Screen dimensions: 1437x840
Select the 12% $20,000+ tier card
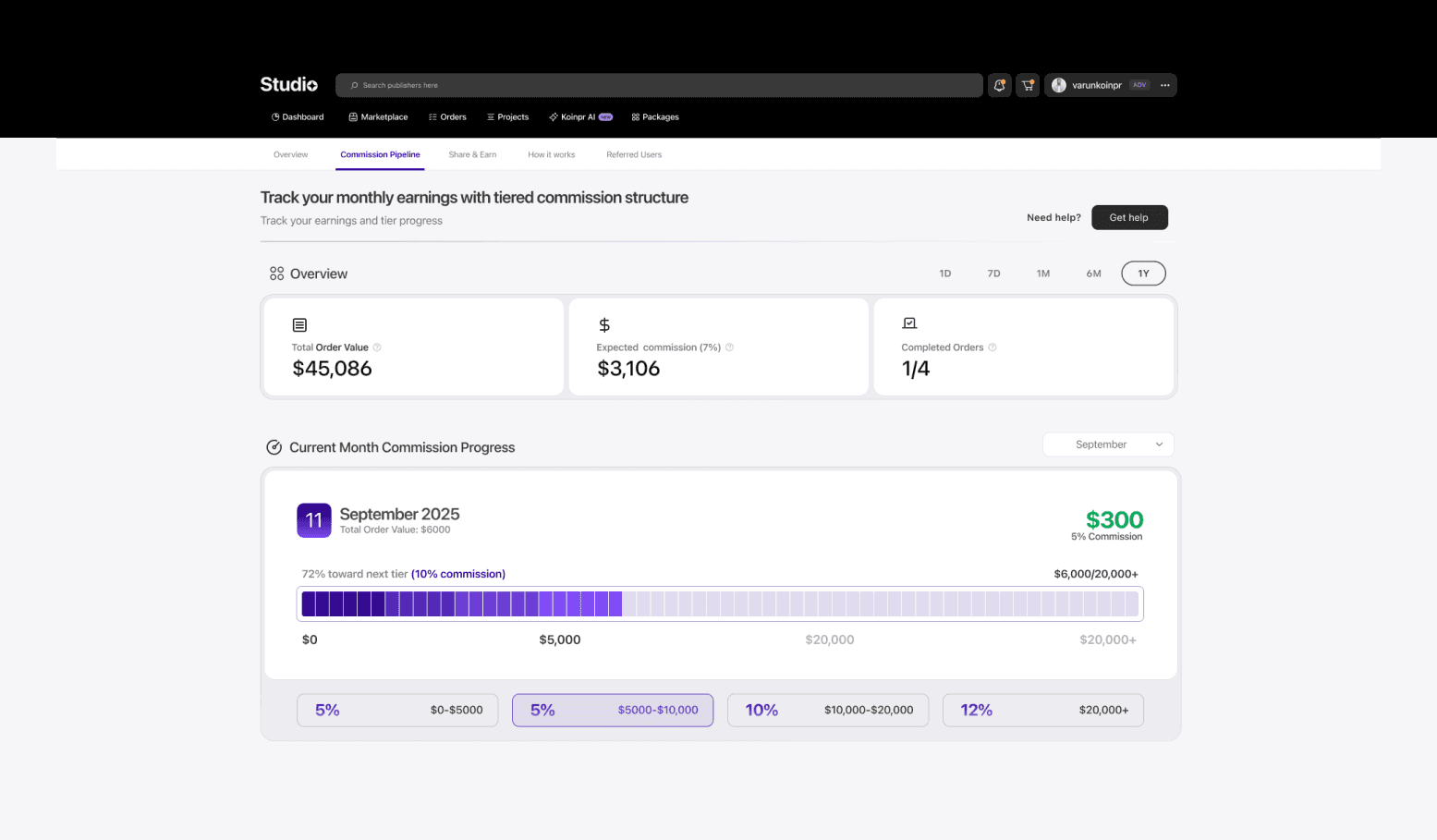[x=1043, y=710]
